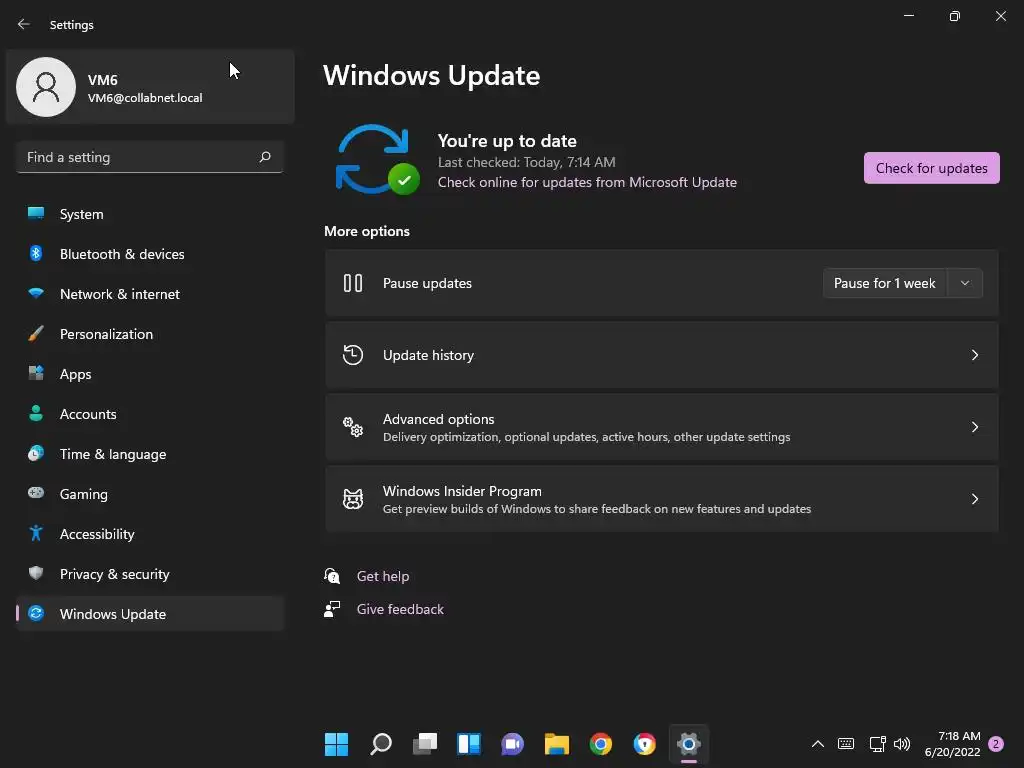Click the Windows Insider Program cat icon
The height and width of the screenshot is (768, 1024).
click(353, 499)
